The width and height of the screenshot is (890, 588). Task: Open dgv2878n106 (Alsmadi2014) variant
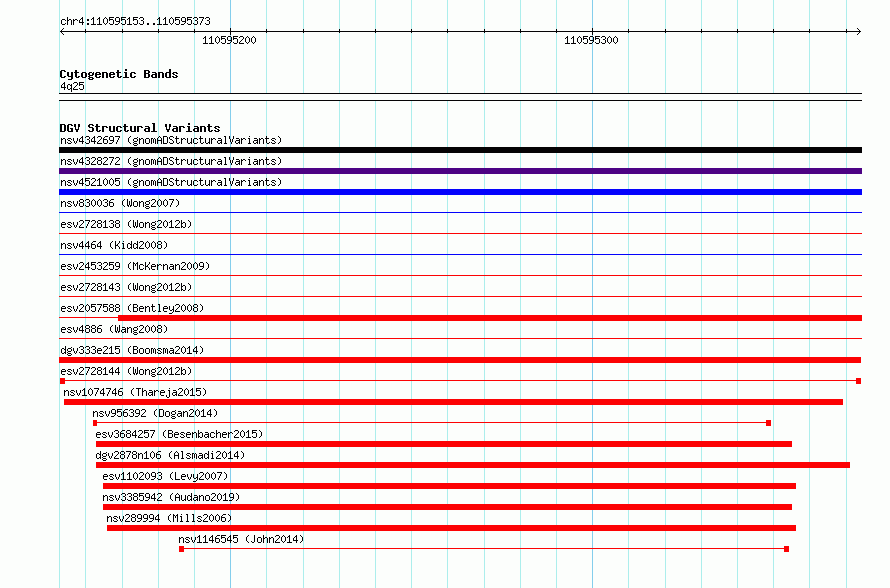170,455
